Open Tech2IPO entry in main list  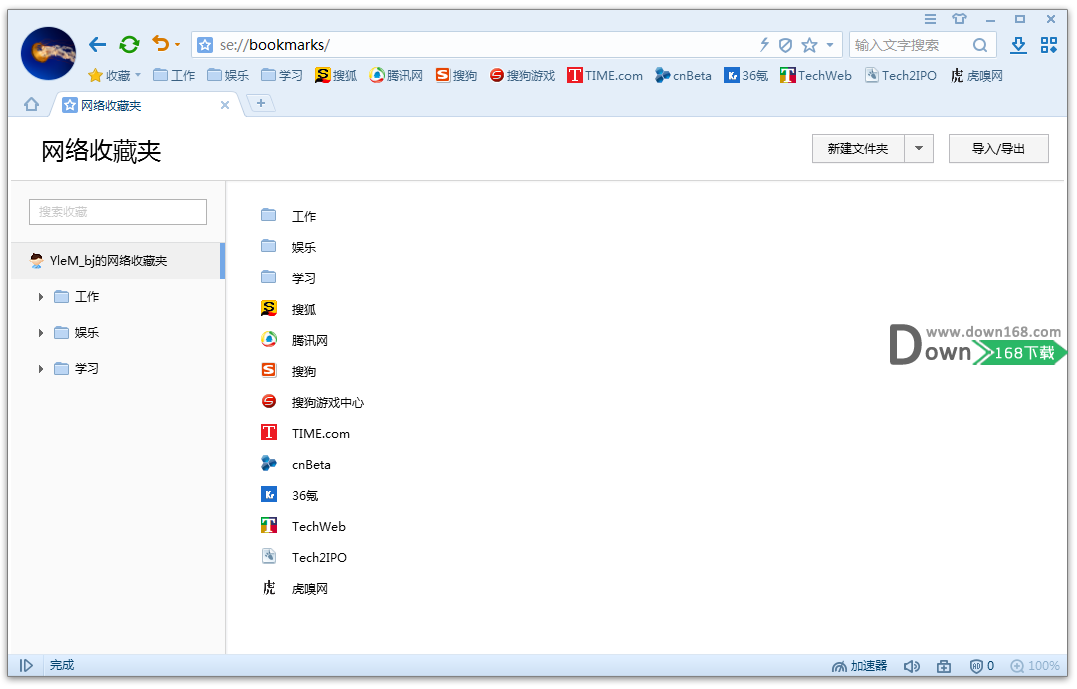tap(304, 557)
